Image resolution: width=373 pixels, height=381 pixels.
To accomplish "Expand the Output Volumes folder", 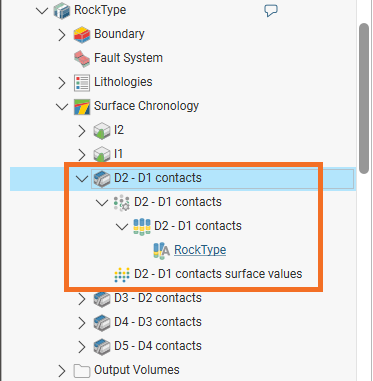I will click(62, 371).
